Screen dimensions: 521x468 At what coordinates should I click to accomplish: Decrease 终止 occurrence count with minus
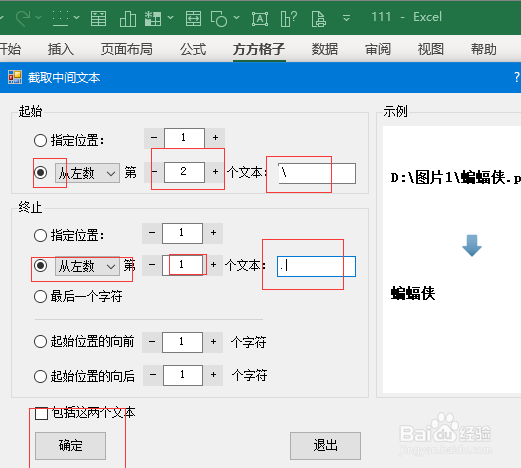152,265
